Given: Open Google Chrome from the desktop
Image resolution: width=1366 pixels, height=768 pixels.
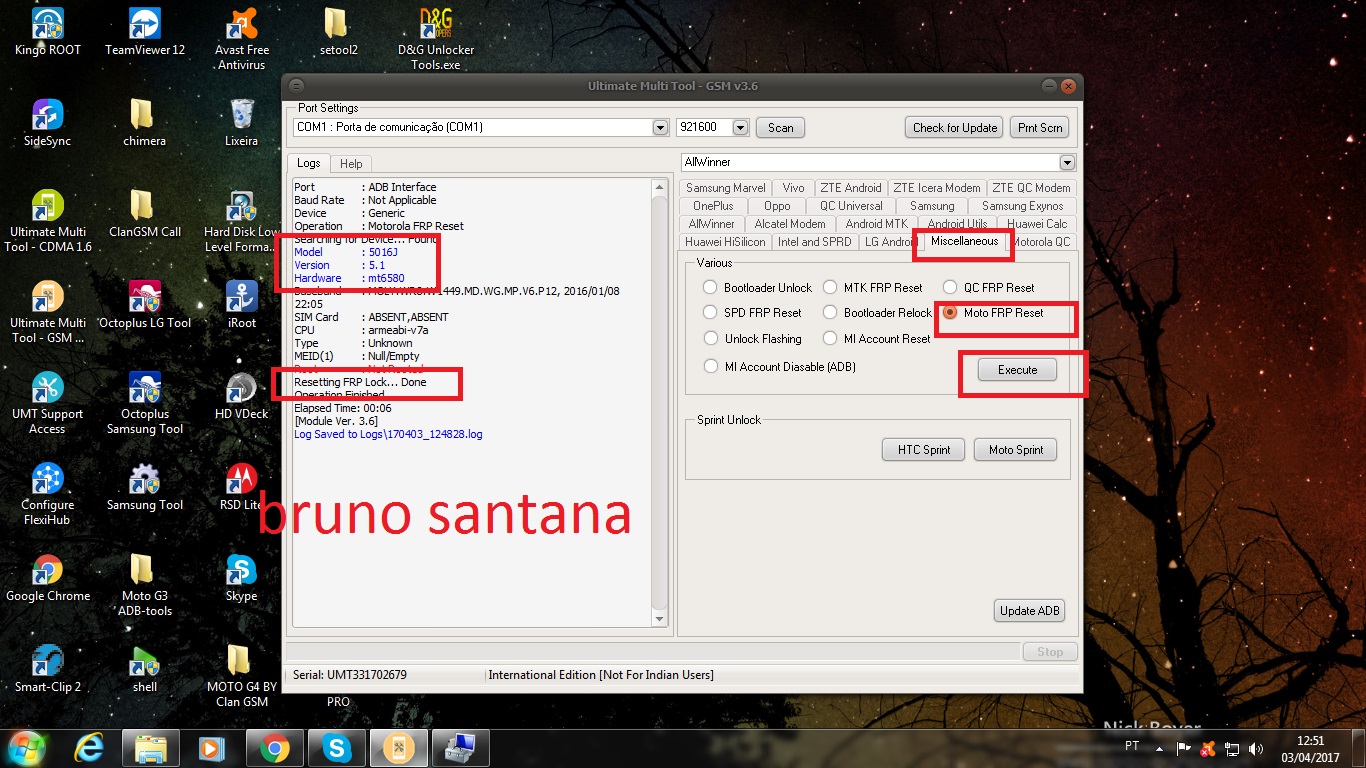Looking at the screenshot, I should point(48,578).
